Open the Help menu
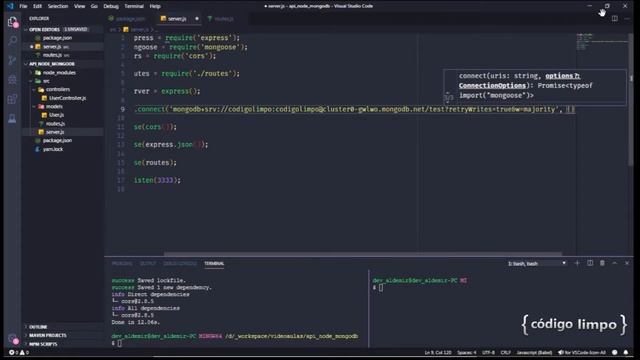The width and height of the screenshot is (640, 360). (x=155, y=6)
